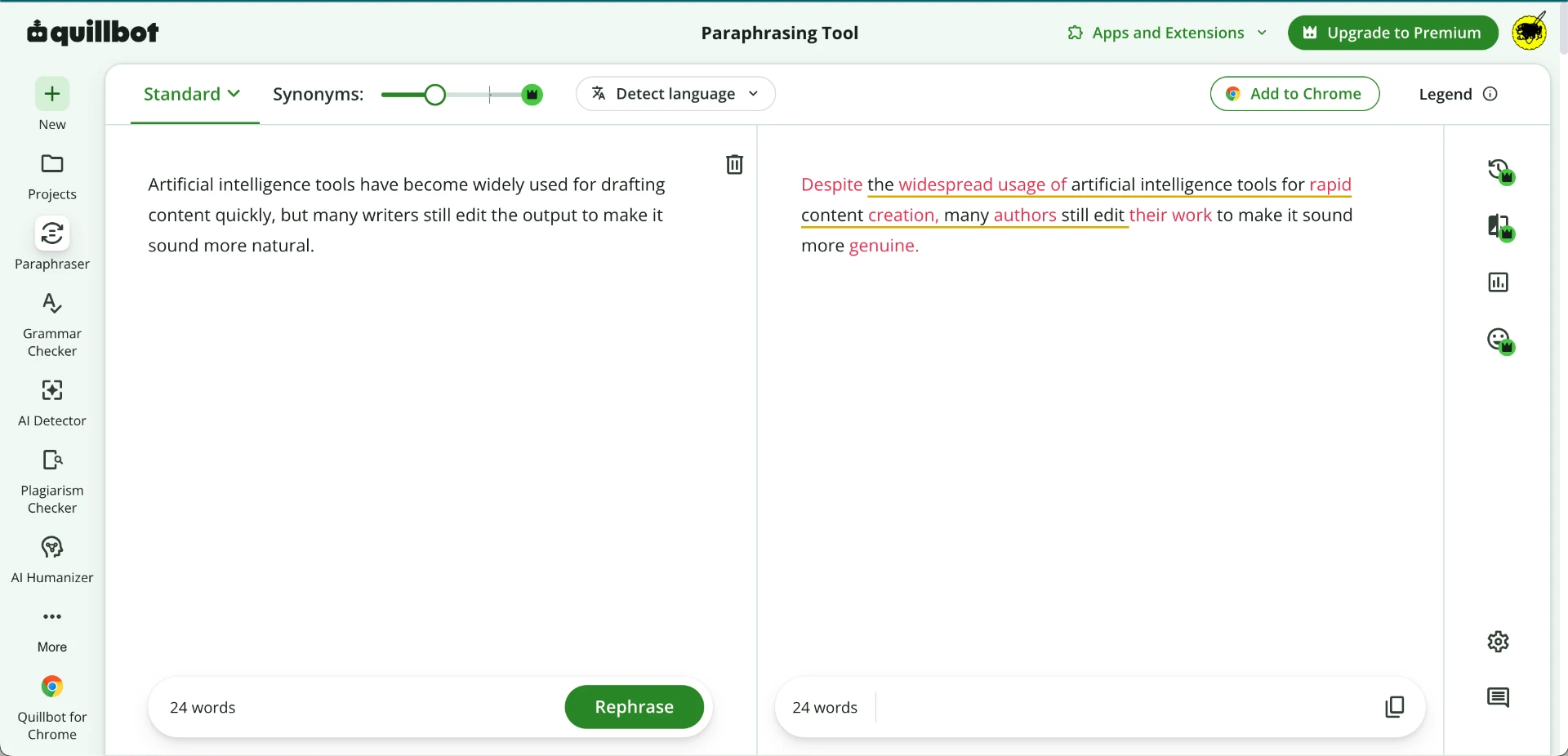Click the Synonyms slider handle
1568x756 pixels.
(436, 96)
